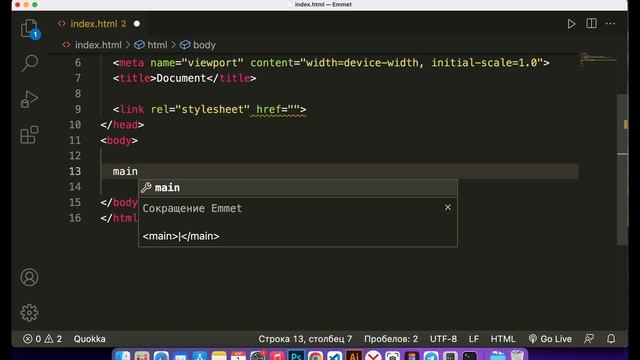Screen dimensions: 640x360
Task: Click the meta viewport tag on line 6
Action: [331, 63]
